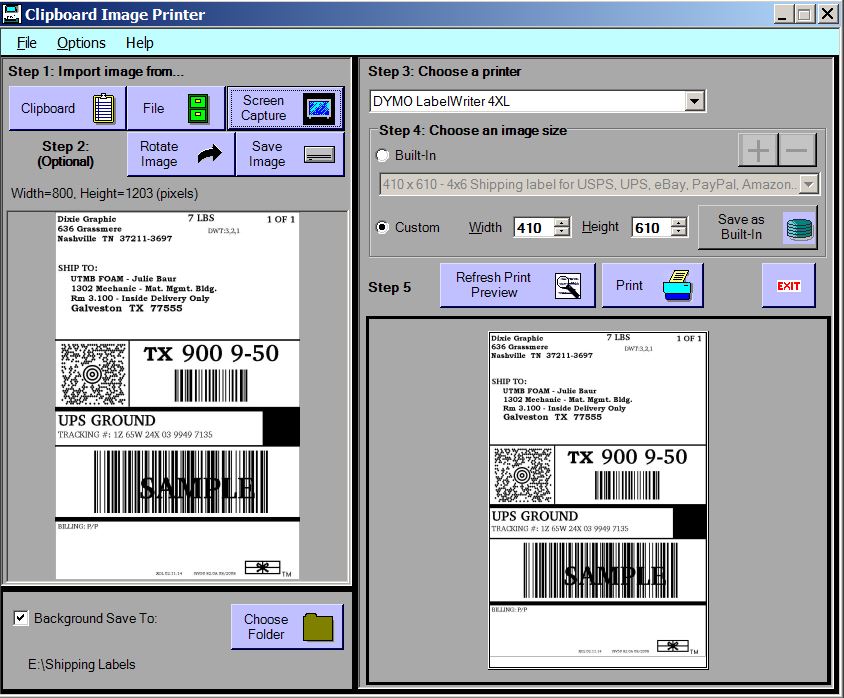This screenshot has width=844, height=698.
Task: Click the printer icon to print
Action: [677, 286]
